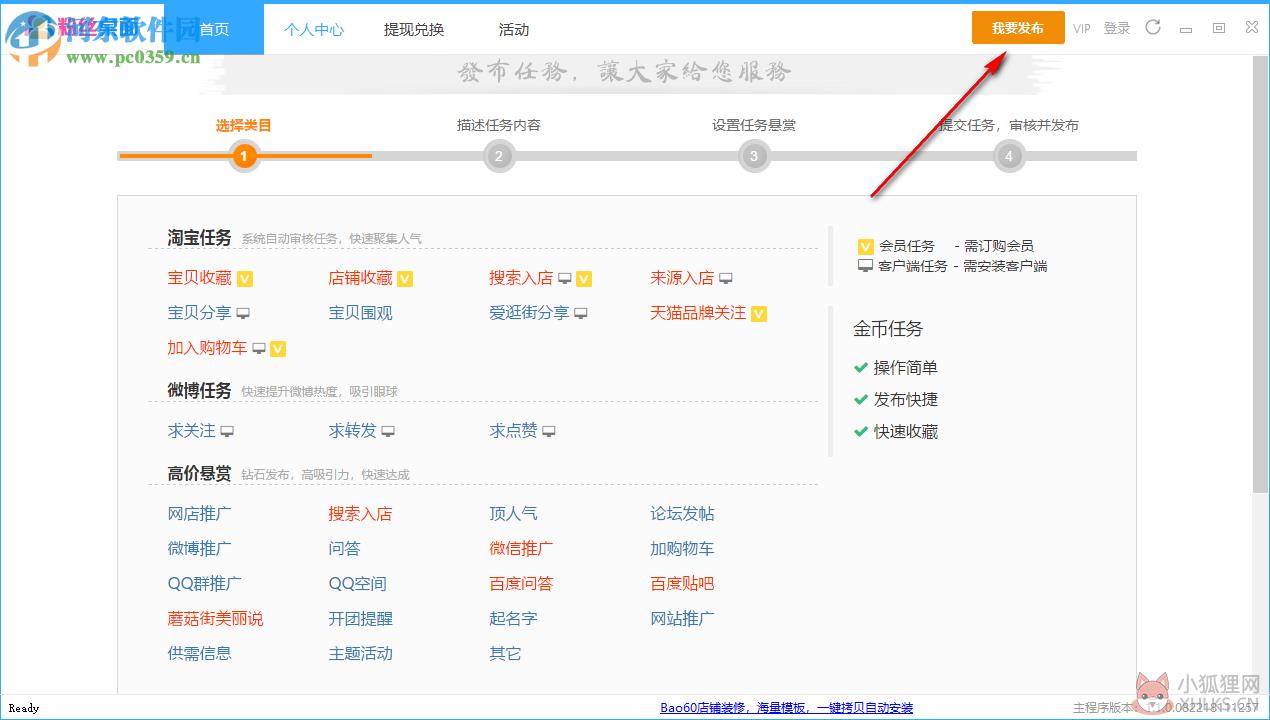Select step 1 circle 选择类目
Viewport: 1270px width, 720px height.
click(244, 156)
